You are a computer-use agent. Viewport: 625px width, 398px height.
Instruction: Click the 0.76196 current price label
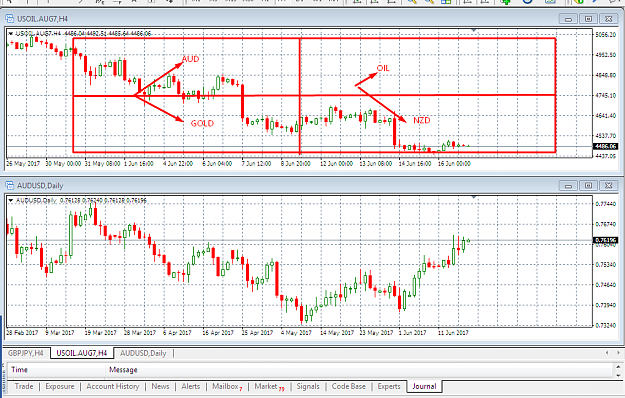pos(605,240)
